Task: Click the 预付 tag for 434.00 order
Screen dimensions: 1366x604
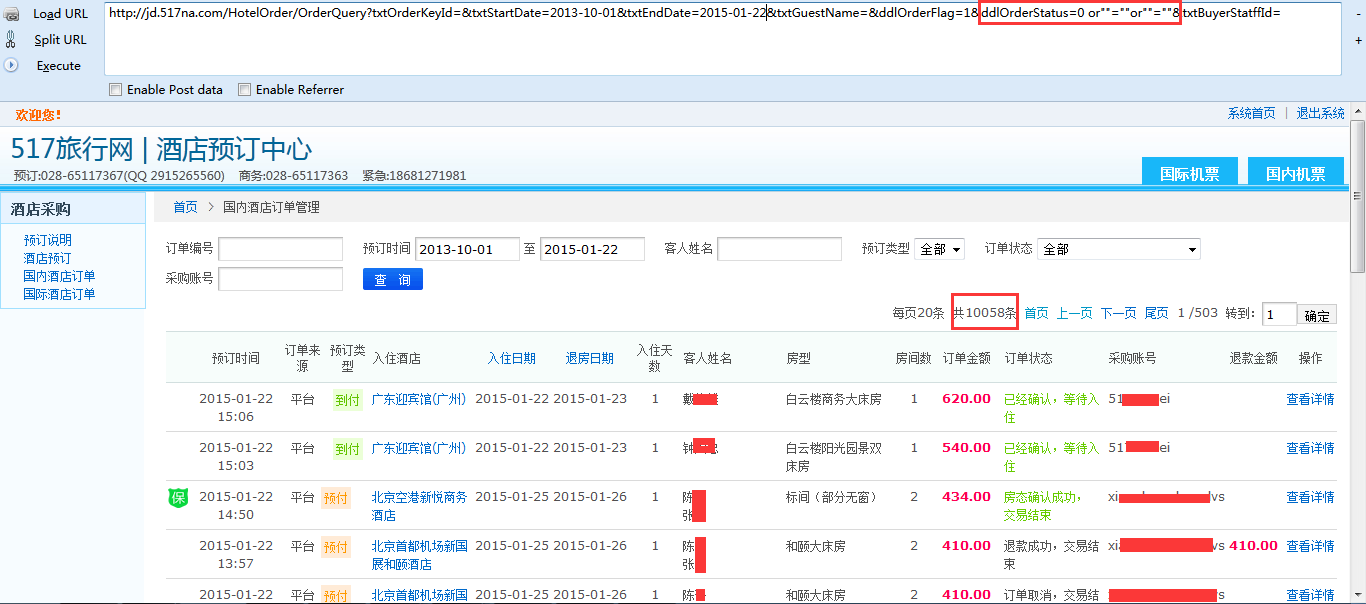Action: click(x=336, y=498)
